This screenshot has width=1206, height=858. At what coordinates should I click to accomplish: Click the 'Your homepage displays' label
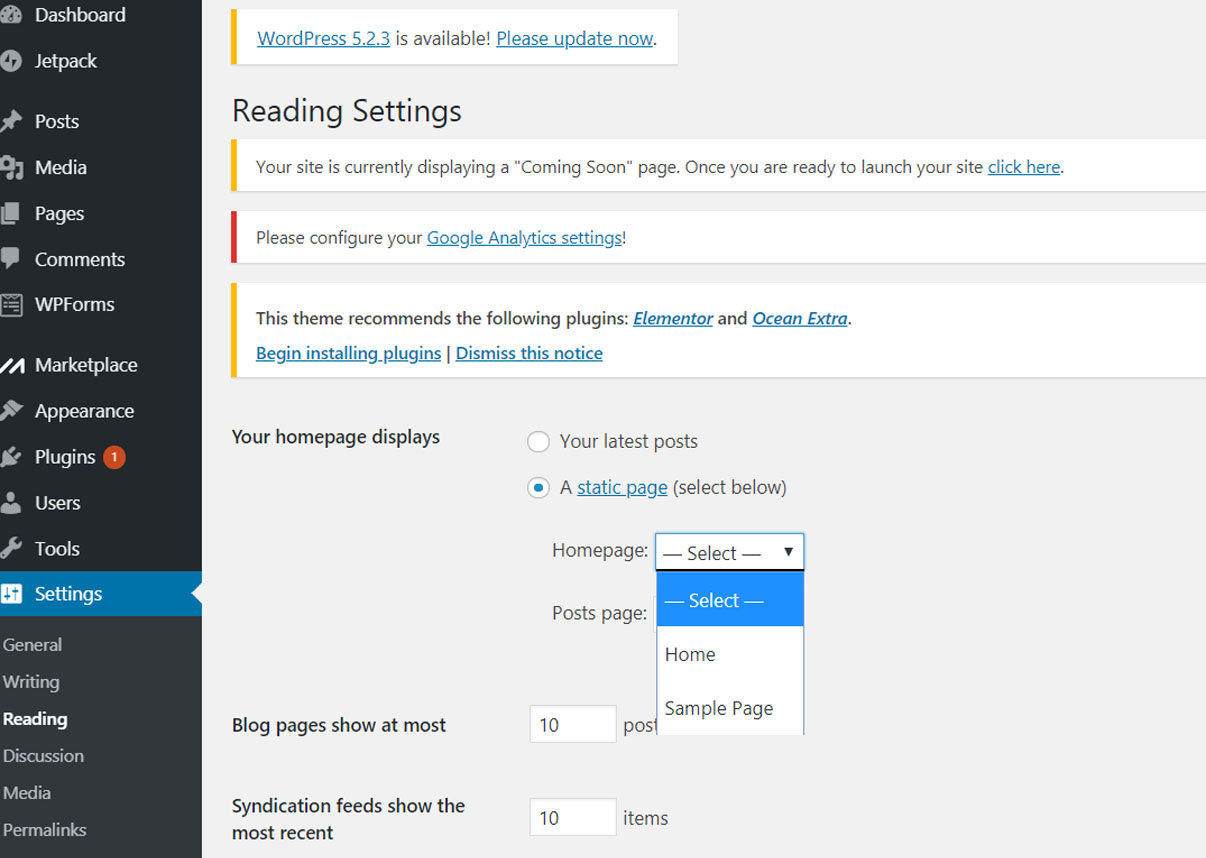pos(336,437)
